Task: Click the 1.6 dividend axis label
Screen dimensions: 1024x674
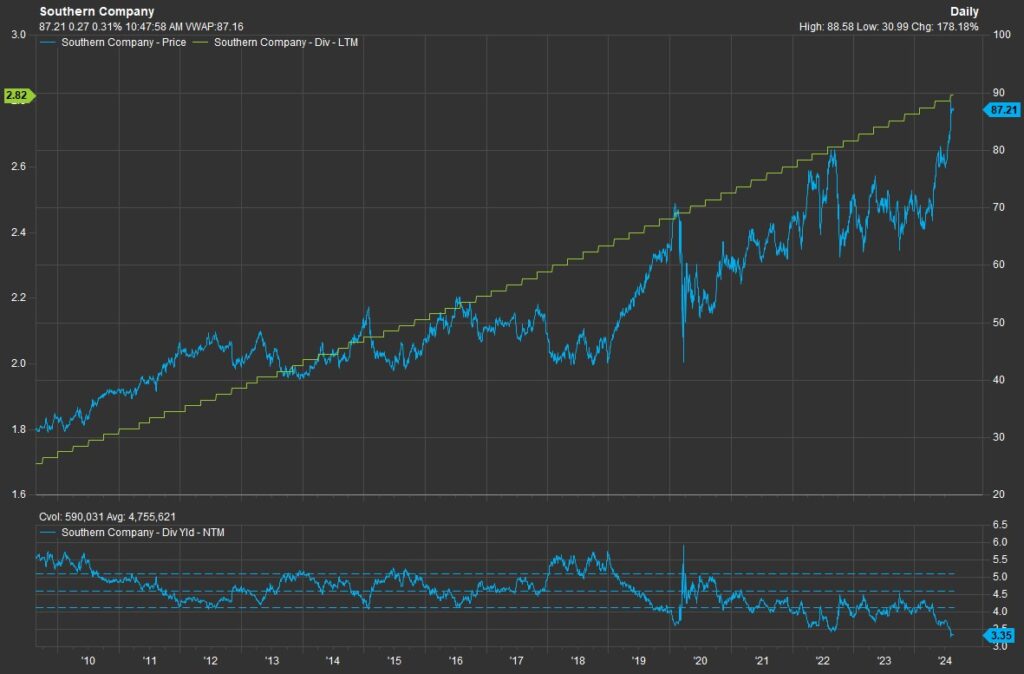Action: (19, 494)
